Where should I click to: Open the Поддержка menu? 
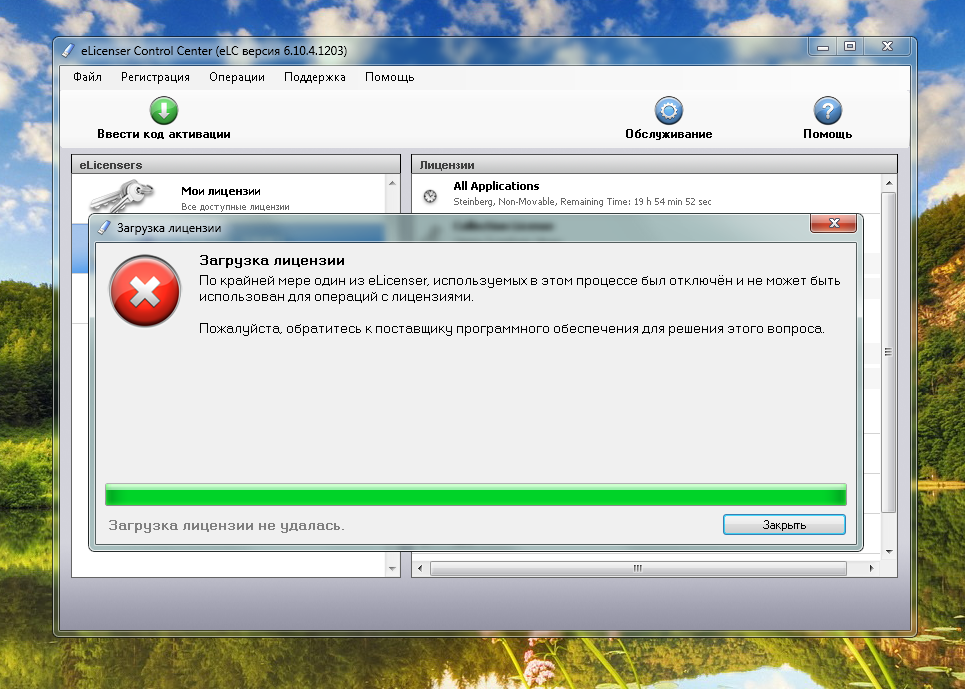tap(314, 77)
